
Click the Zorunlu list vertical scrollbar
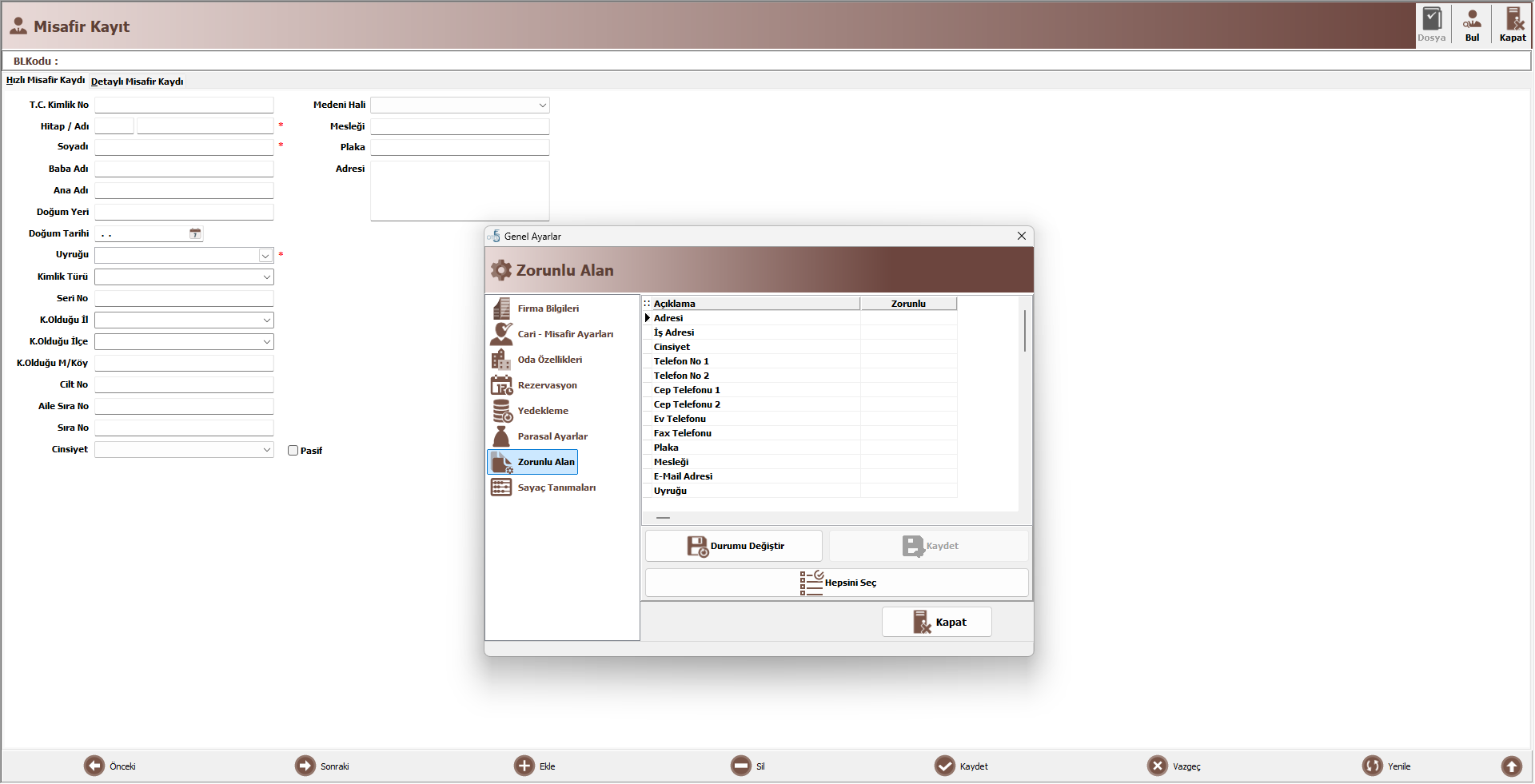(x=1024, y=404)
